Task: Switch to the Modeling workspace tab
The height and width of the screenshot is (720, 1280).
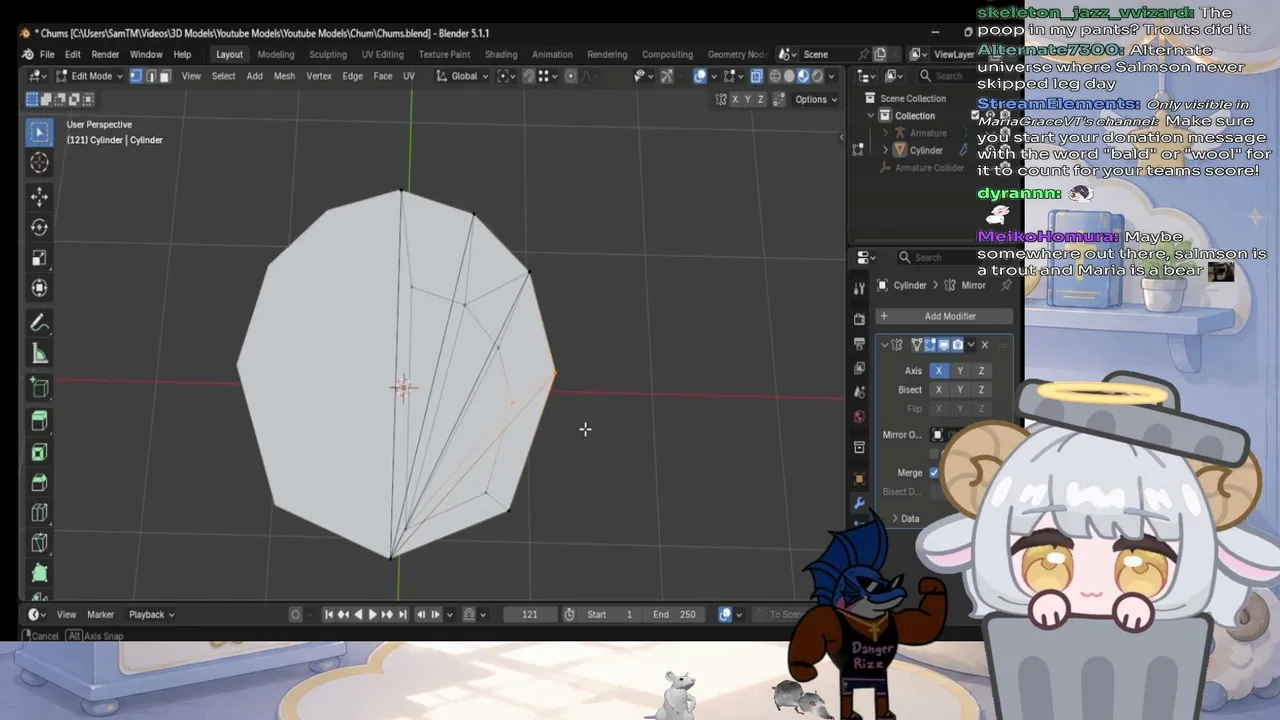Action: pyautogui.click(x=276, y=54)
